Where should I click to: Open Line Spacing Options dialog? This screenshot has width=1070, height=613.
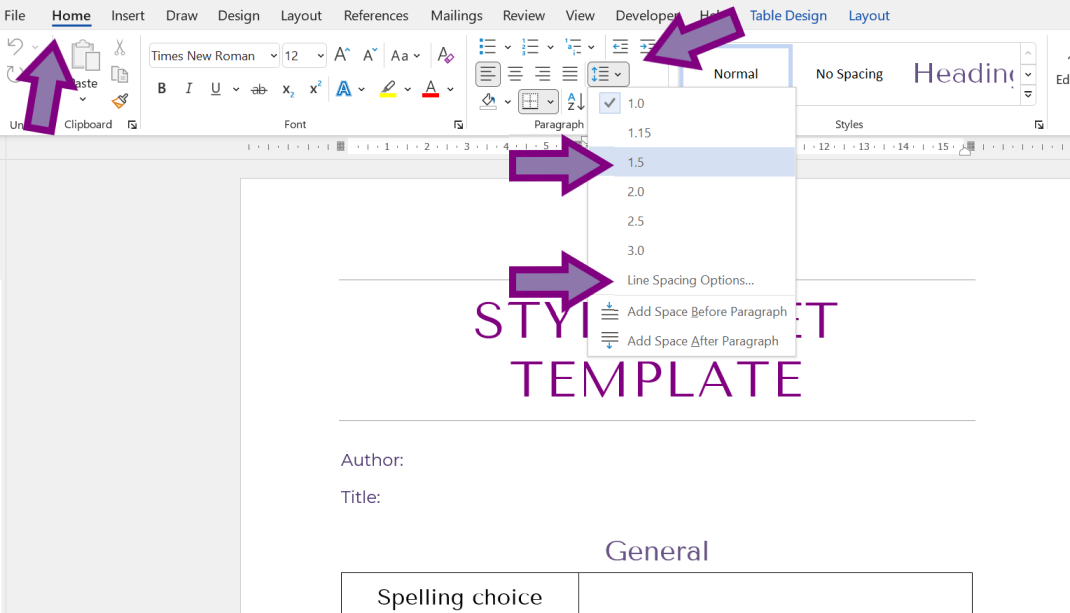690,280
